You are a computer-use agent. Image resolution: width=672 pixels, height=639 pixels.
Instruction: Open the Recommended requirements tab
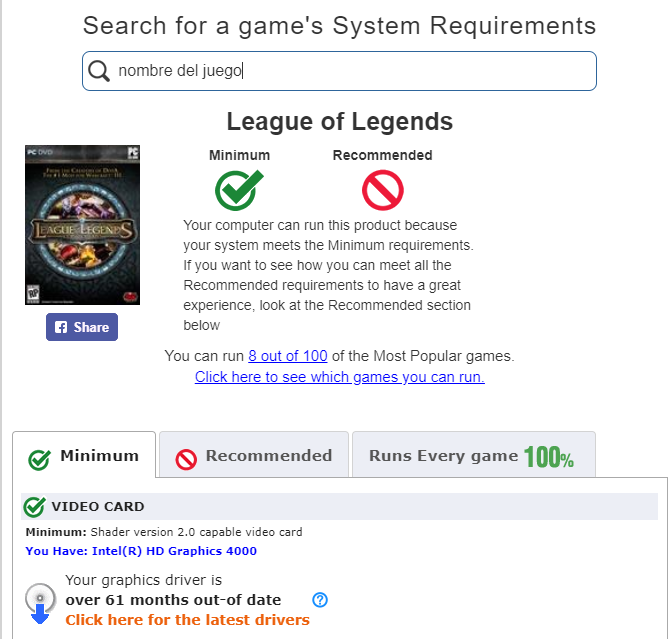[x=254, y=455]
